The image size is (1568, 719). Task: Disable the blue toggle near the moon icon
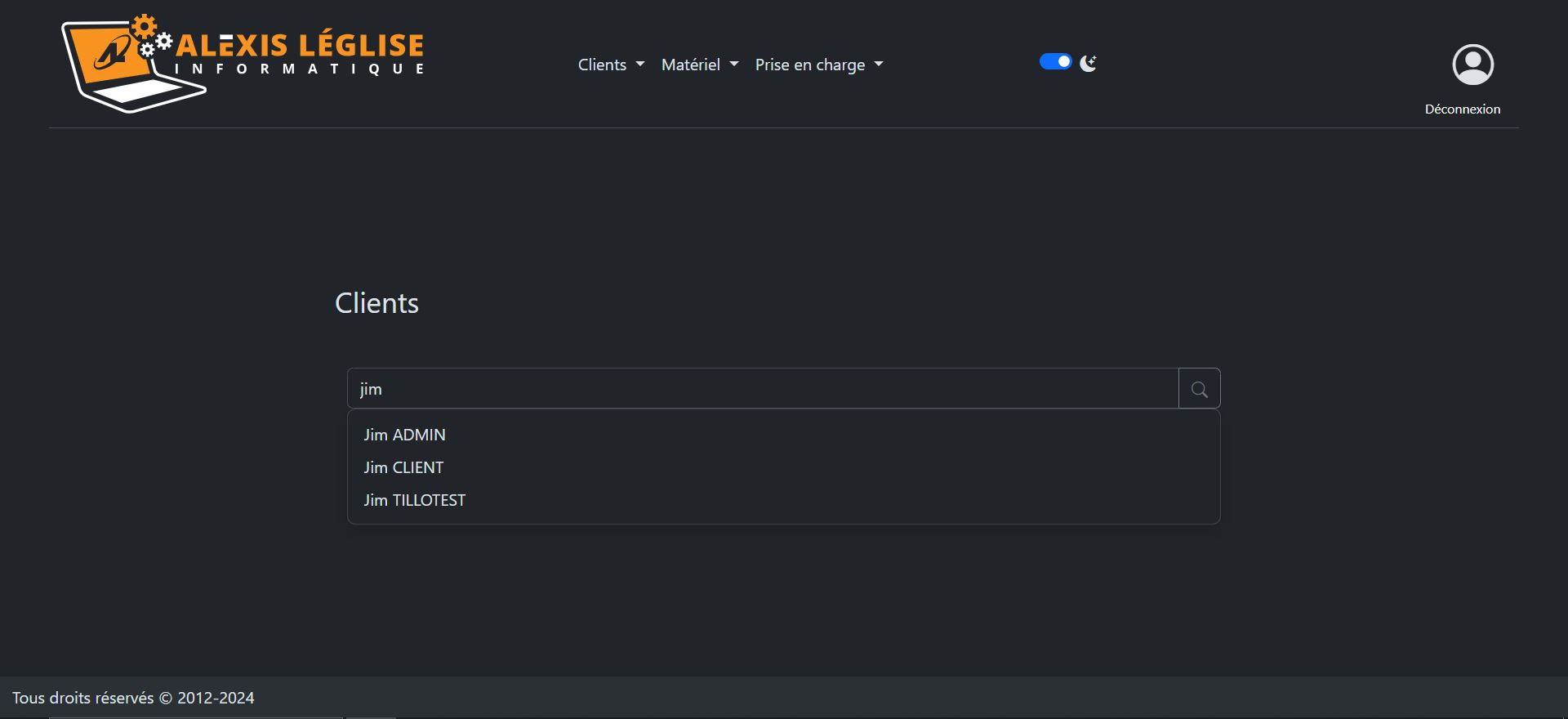(x=1055, y=60)
